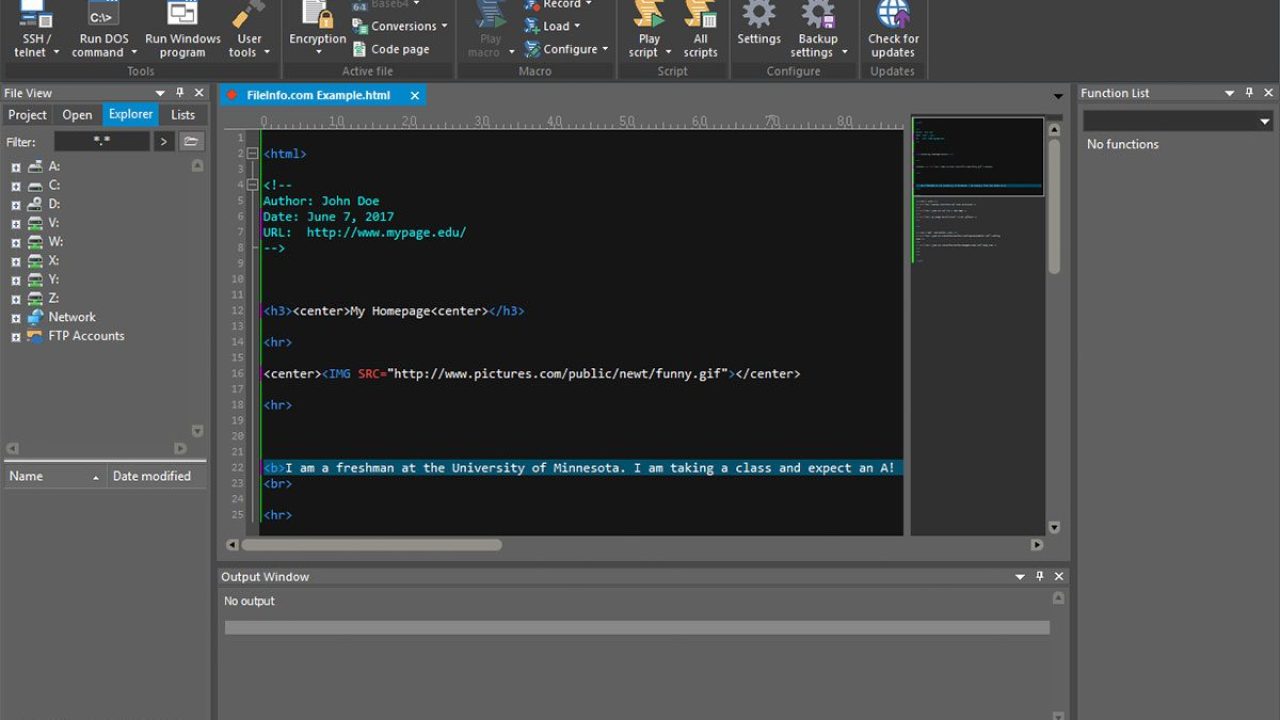Click the browse folder icon beside Filter
Screen dimensions: 1280x720
[x=191, y=142]
